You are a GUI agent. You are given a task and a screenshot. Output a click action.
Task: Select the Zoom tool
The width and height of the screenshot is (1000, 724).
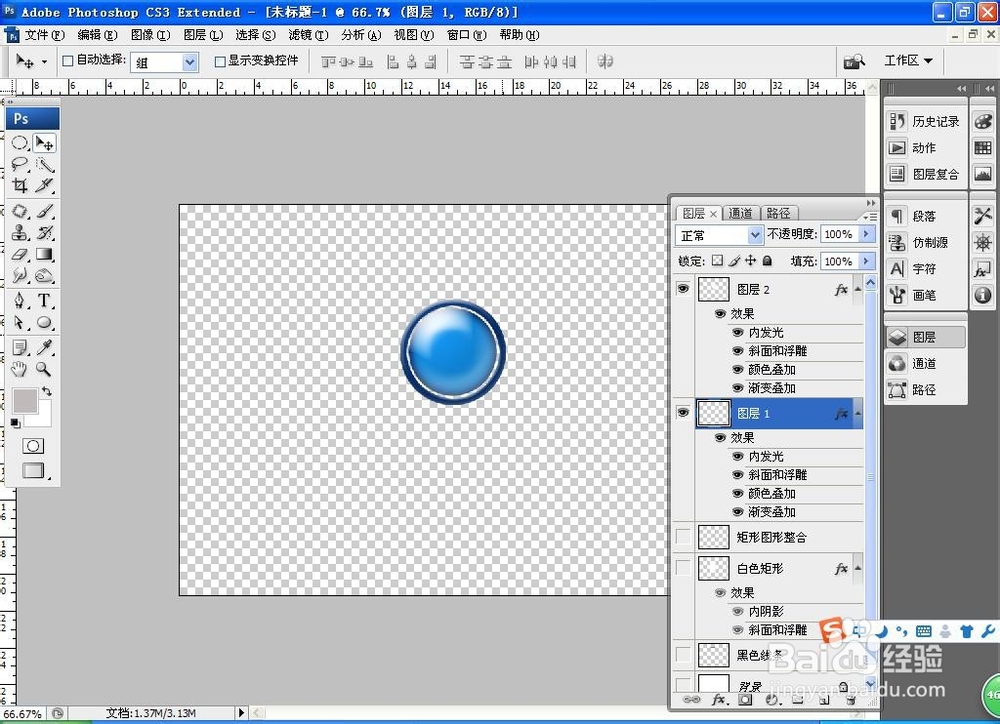tap(44, 369)
